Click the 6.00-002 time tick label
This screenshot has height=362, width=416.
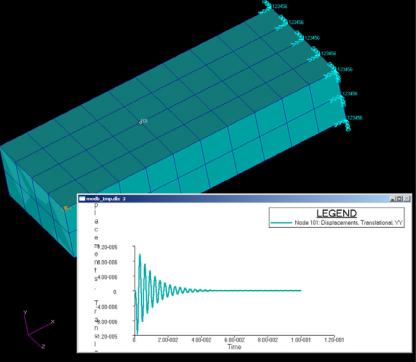234,340
